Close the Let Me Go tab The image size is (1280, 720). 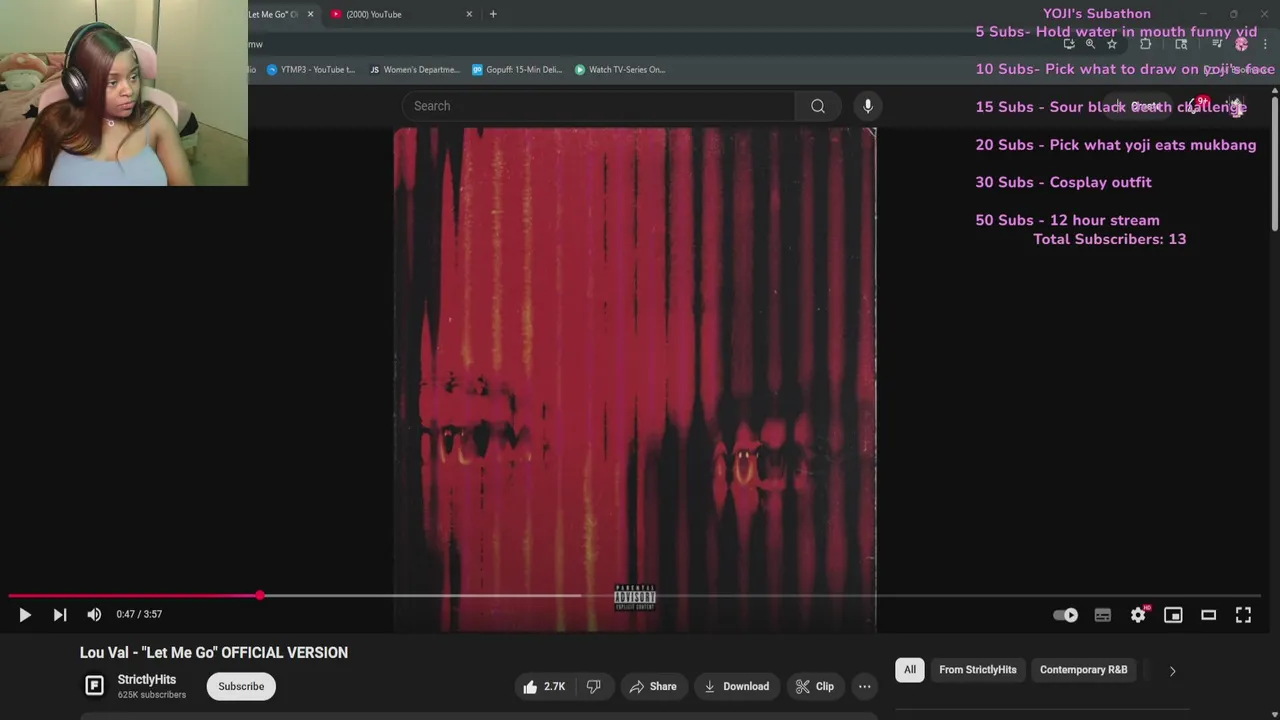(x=310, y=14)
